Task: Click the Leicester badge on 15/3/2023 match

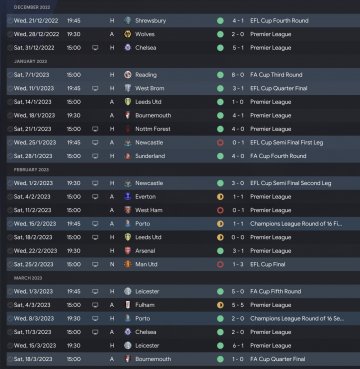Action: point(128,346)
